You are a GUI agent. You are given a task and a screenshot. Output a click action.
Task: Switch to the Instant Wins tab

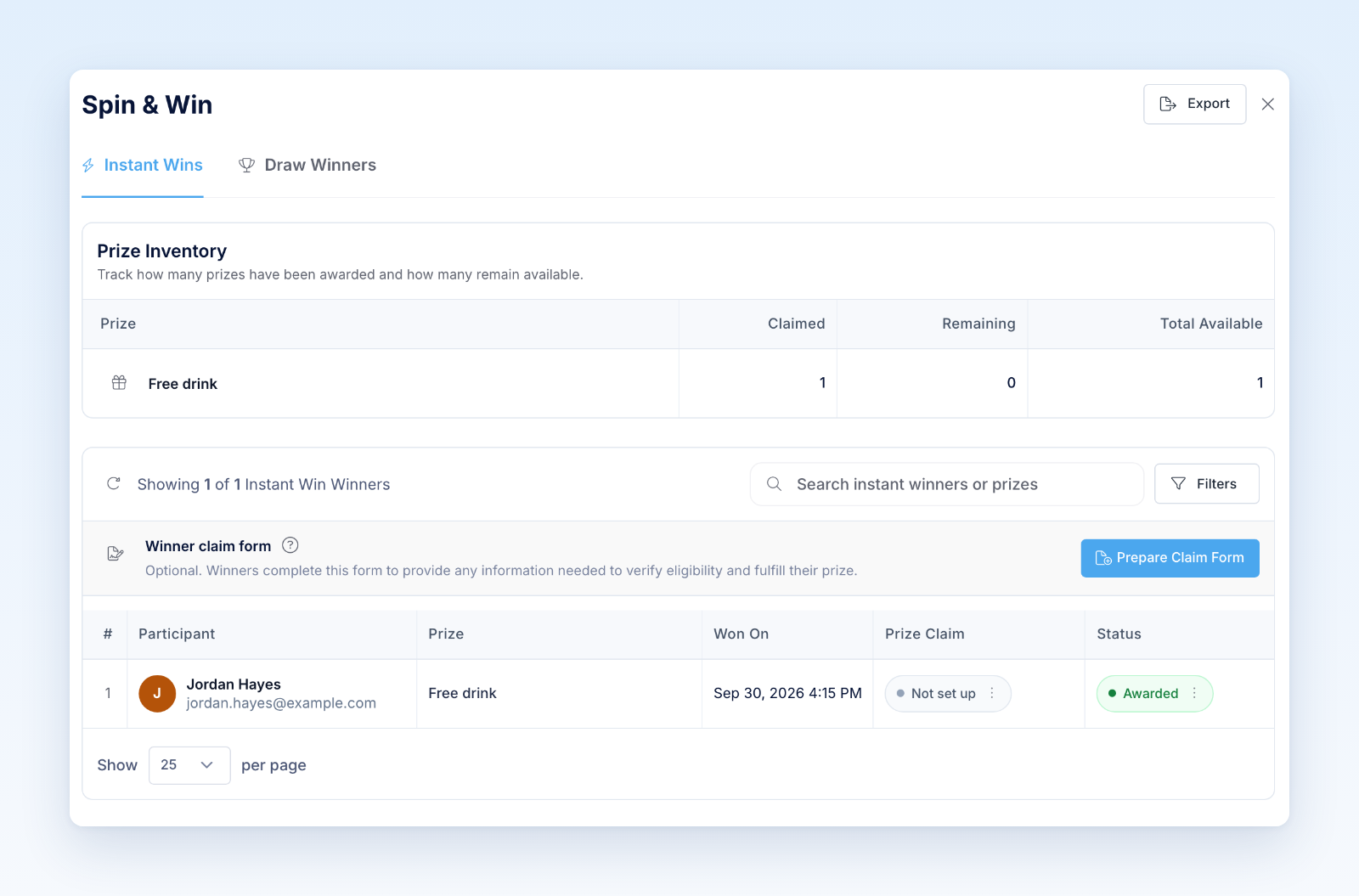point(143,165)
